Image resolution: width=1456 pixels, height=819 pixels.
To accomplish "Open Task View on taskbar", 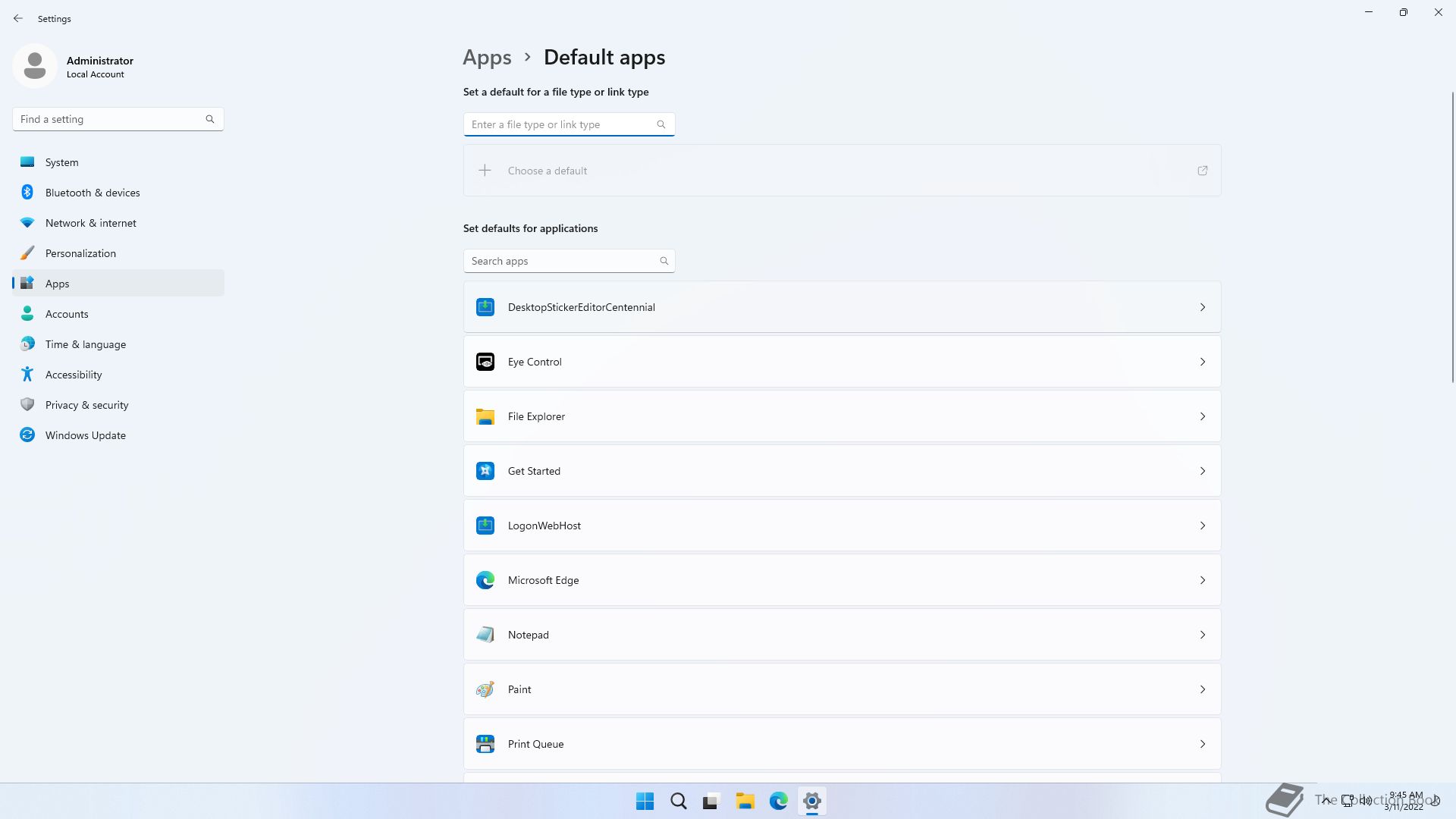I will (711, 801).
